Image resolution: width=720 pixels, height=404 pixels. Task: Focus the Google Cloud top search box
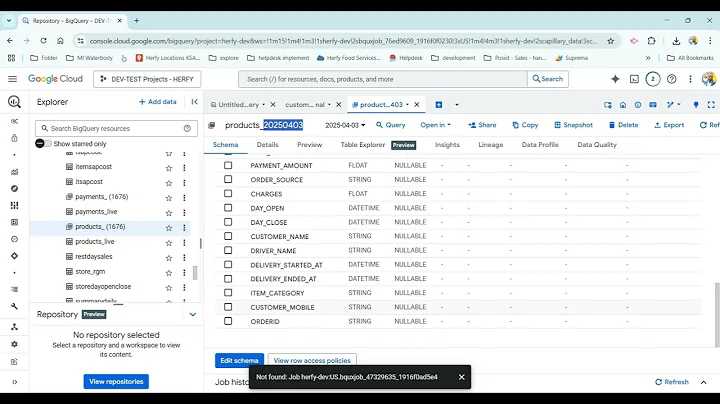click(382, 79)
